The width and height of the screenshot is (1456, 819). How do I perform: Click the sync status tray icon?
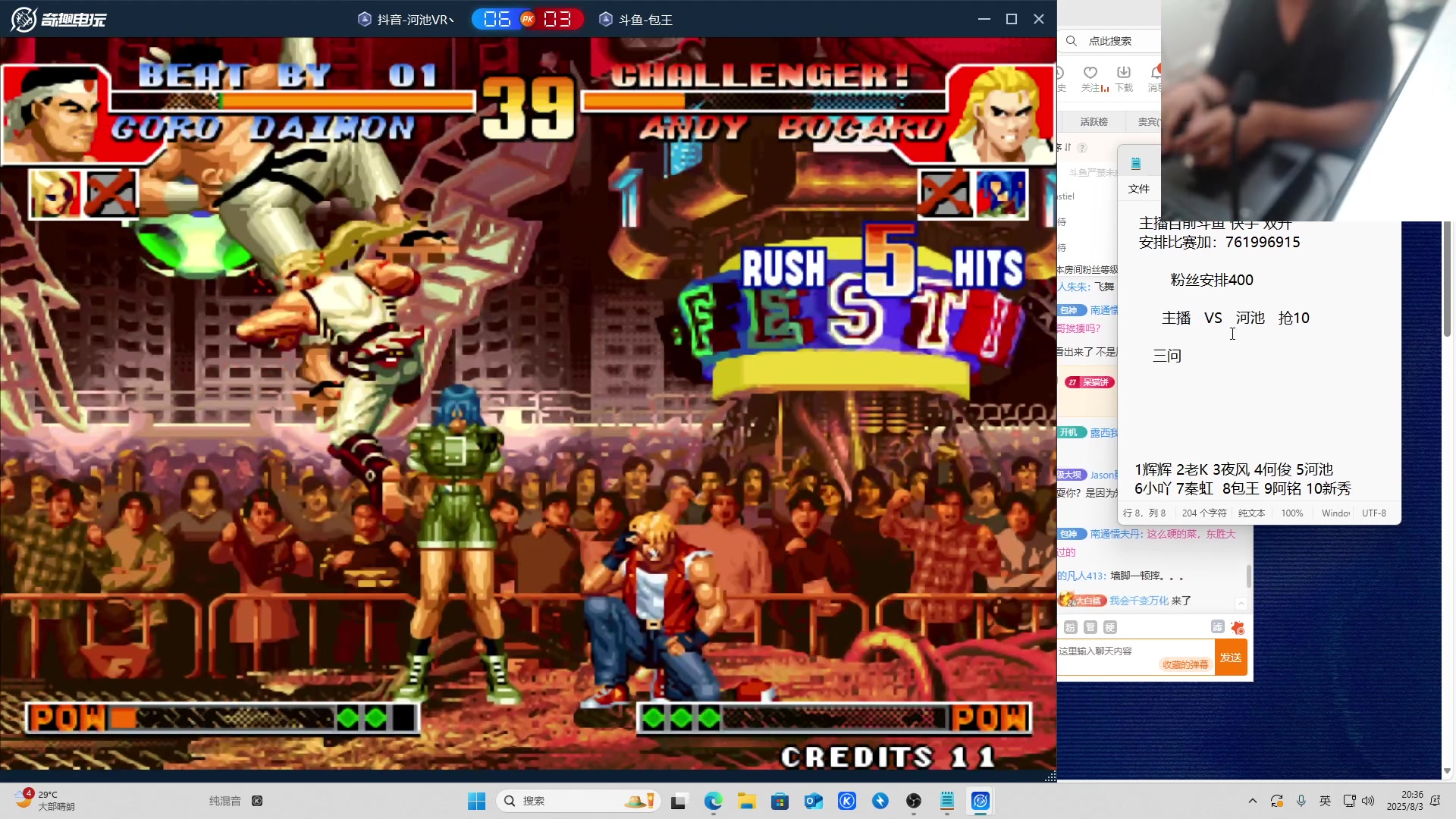(1277, 801)
